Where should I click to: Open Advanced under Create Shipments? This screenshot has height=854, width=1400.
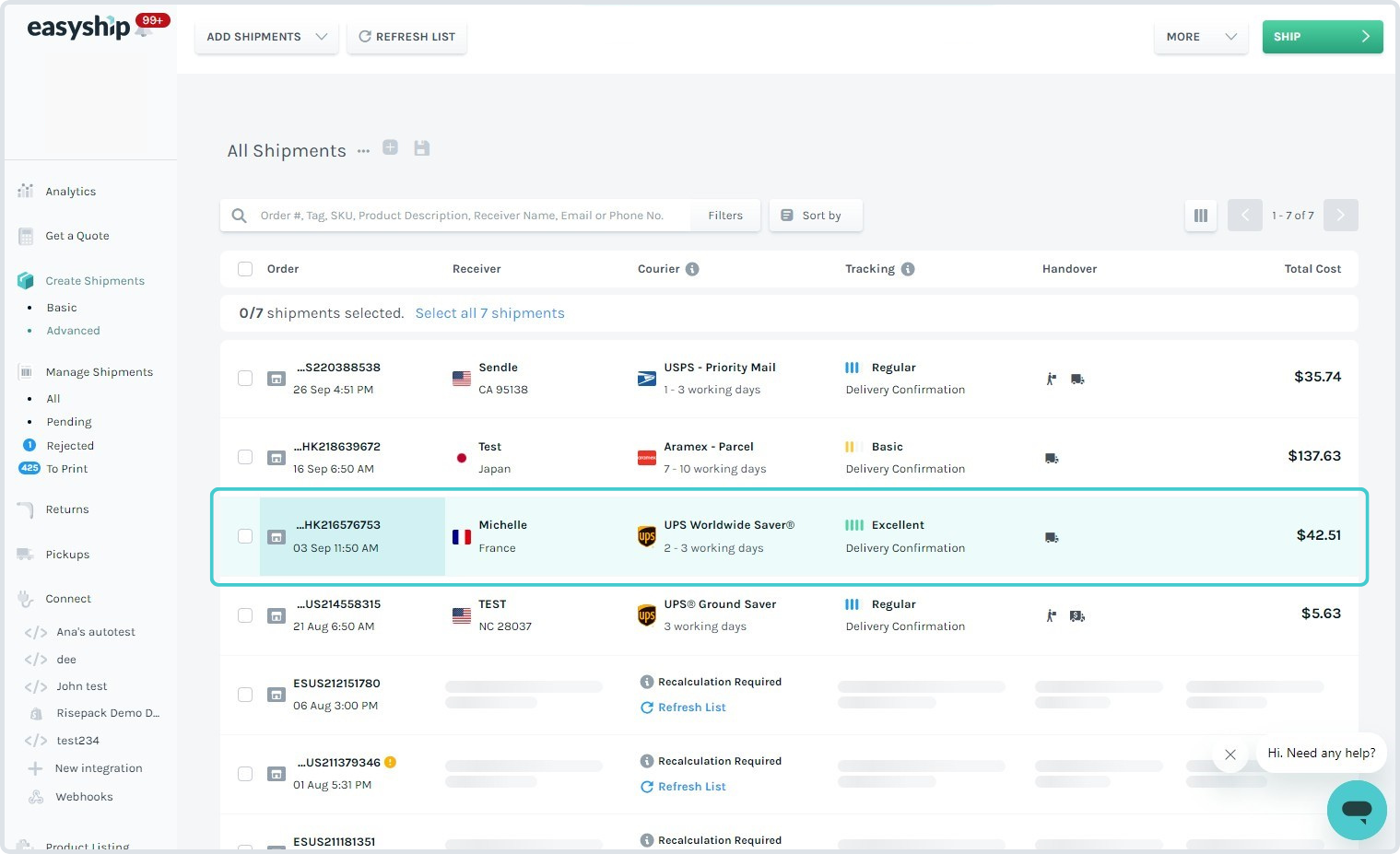pos(74,331)
